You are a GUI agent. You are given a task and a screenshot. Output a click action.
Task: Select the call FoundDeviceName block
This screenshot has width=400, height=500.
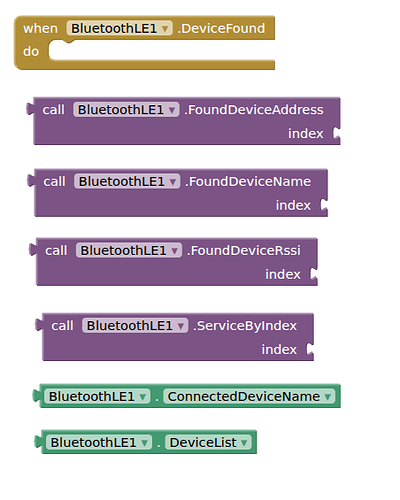tap(54, 182)
